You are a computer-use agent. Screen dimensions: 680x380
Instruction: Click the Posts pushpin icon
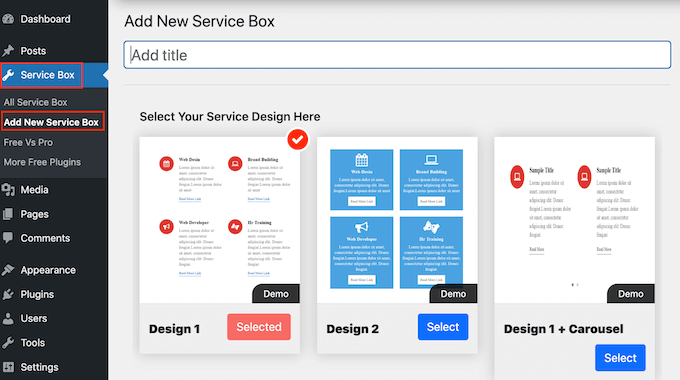tap(8, 51)
